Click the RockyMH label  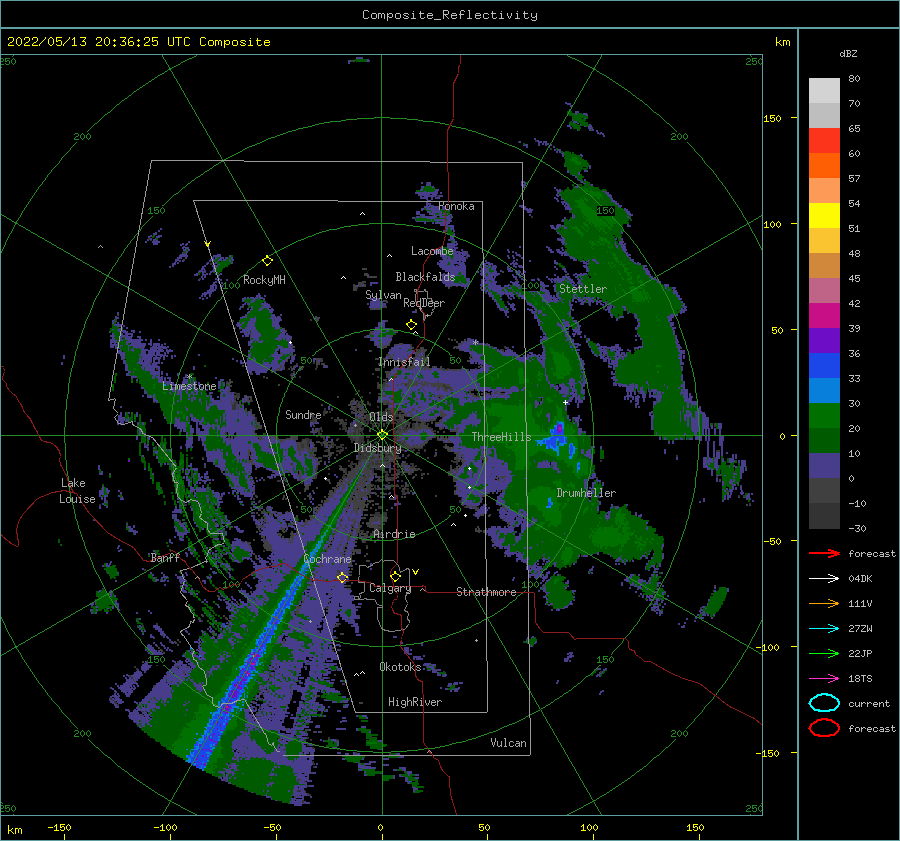point(264,280)
